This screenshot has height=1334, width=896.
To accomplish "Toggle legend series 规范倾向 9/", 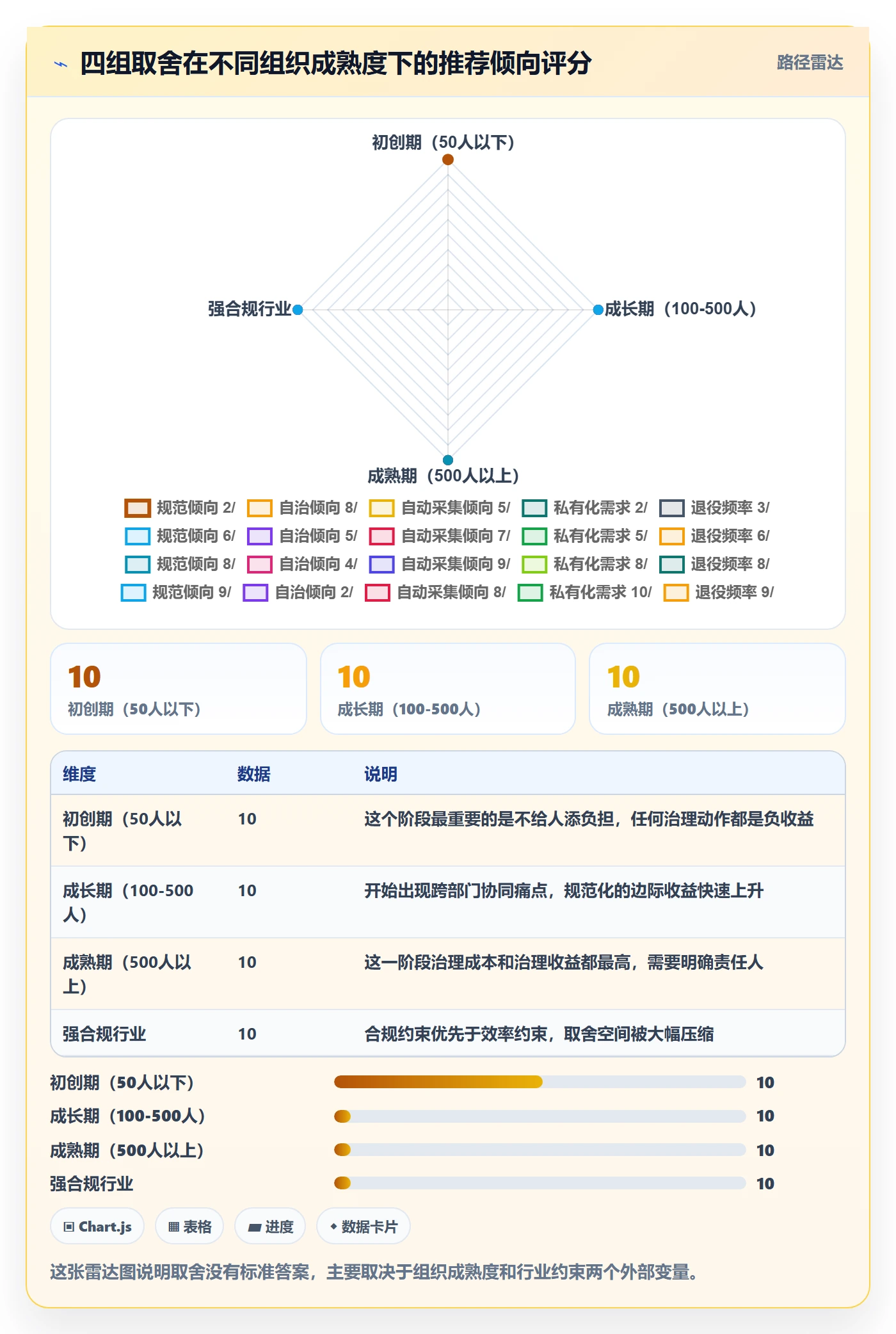I will 176,592.
